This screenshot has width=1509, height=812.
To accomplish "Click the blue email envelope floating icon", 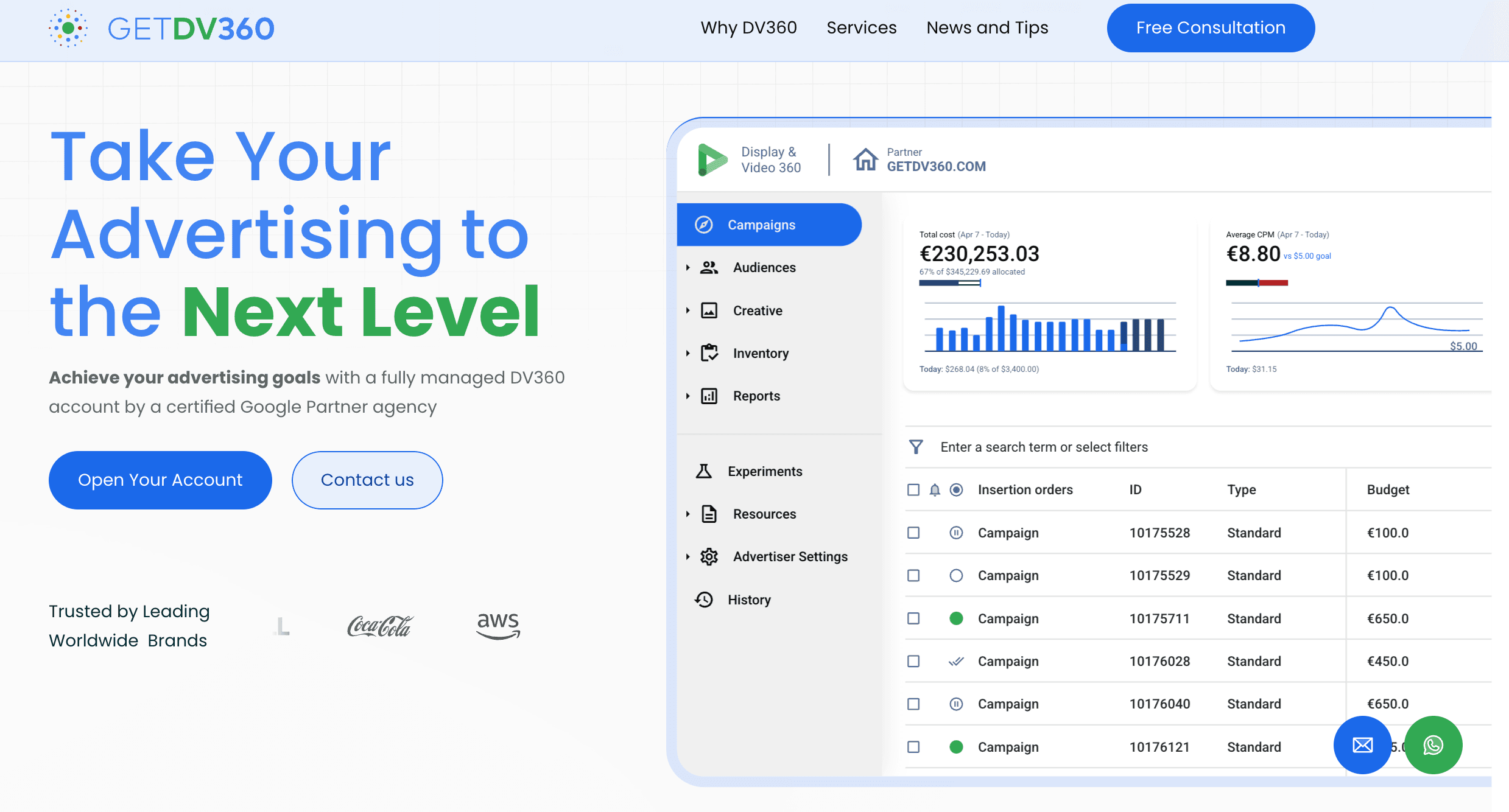I will [x=1362, y=745].
